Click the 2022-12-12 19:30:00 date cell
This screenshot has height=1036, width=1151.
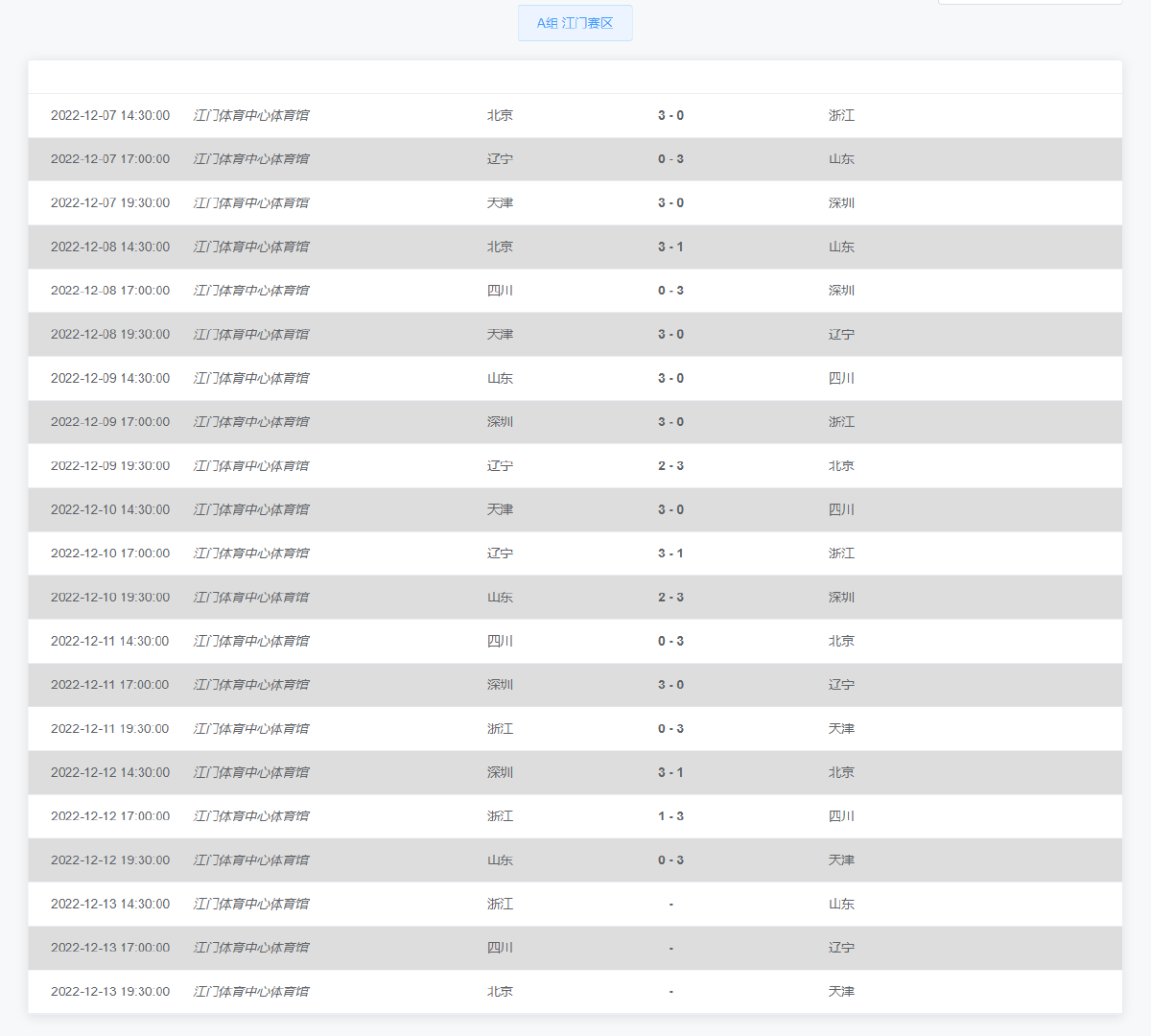click(110, 860)
